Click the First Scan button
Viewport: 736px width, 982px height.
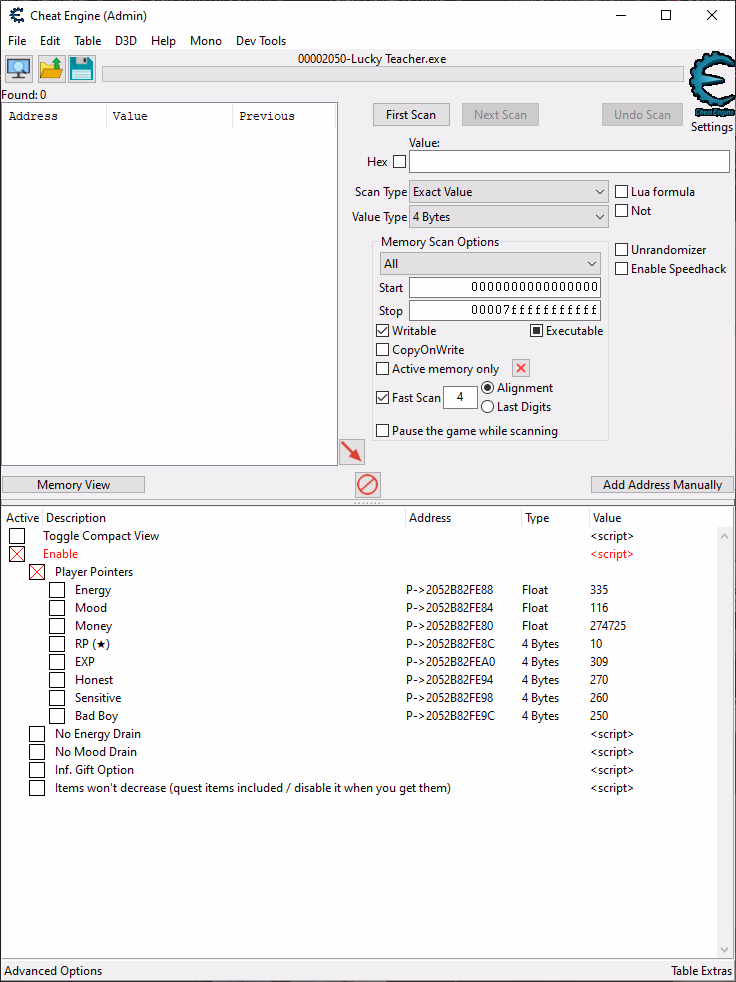click(411, 115)
